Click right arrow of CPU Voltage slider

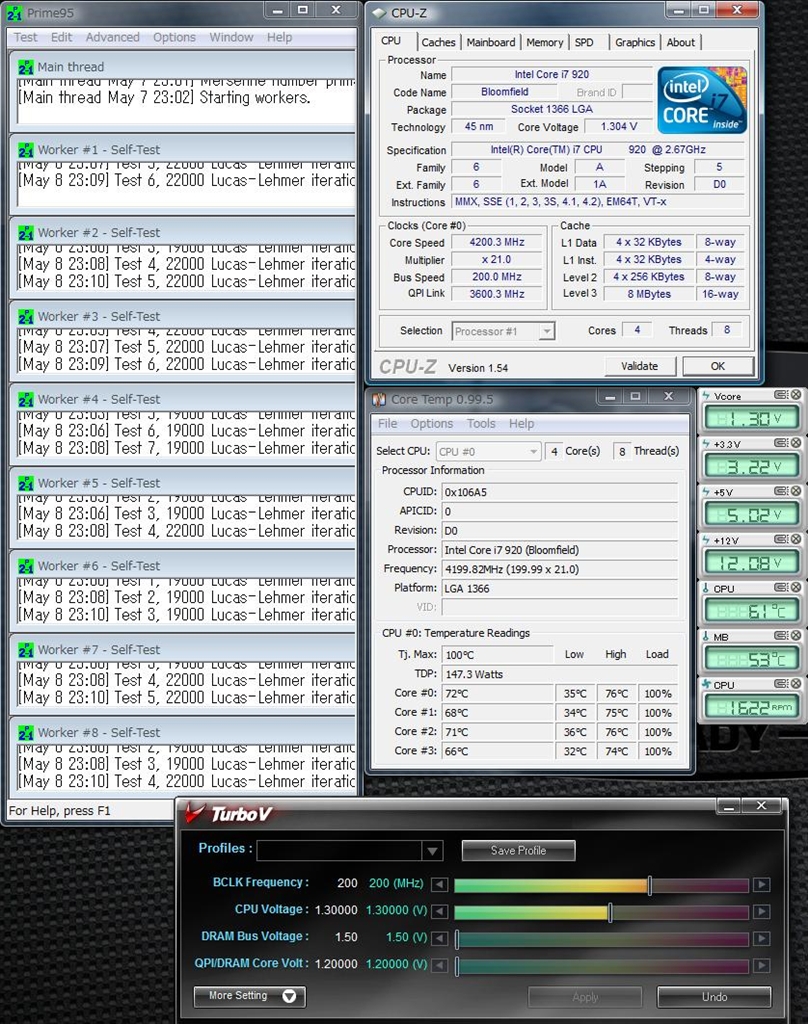[x=762, y=911]
